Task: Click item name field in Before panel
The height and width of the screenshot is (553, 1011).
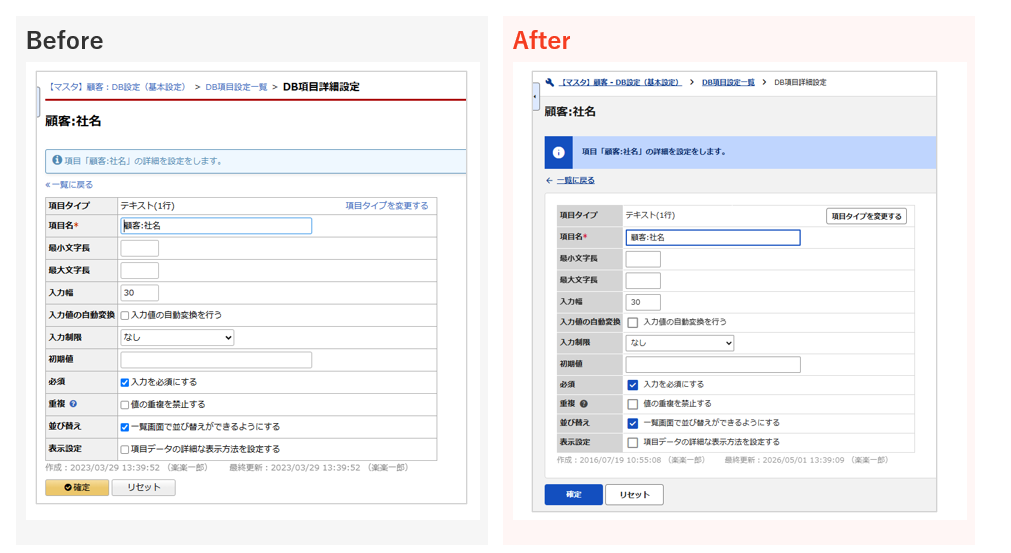Action: point(216,226)
